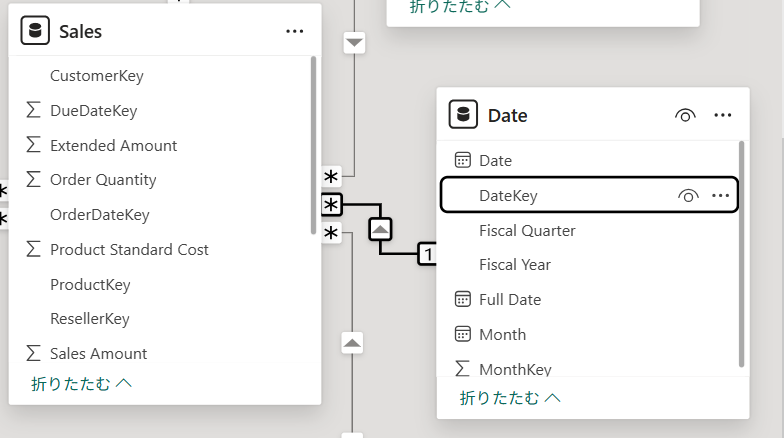
Task: Click the sigma icon beside Extended Amount
Action: click(x=34, y=145)
